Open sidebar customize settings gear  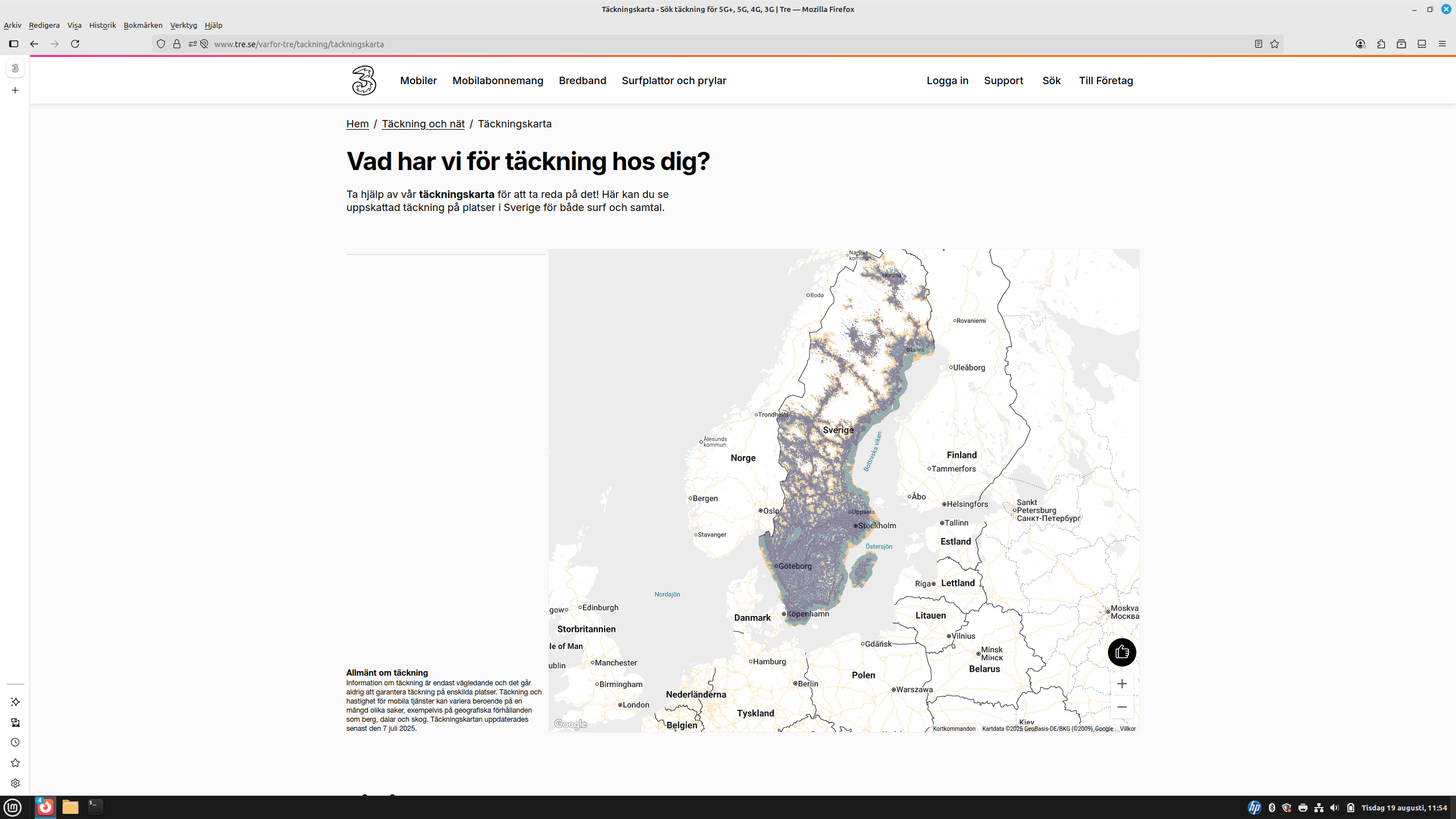15,783
